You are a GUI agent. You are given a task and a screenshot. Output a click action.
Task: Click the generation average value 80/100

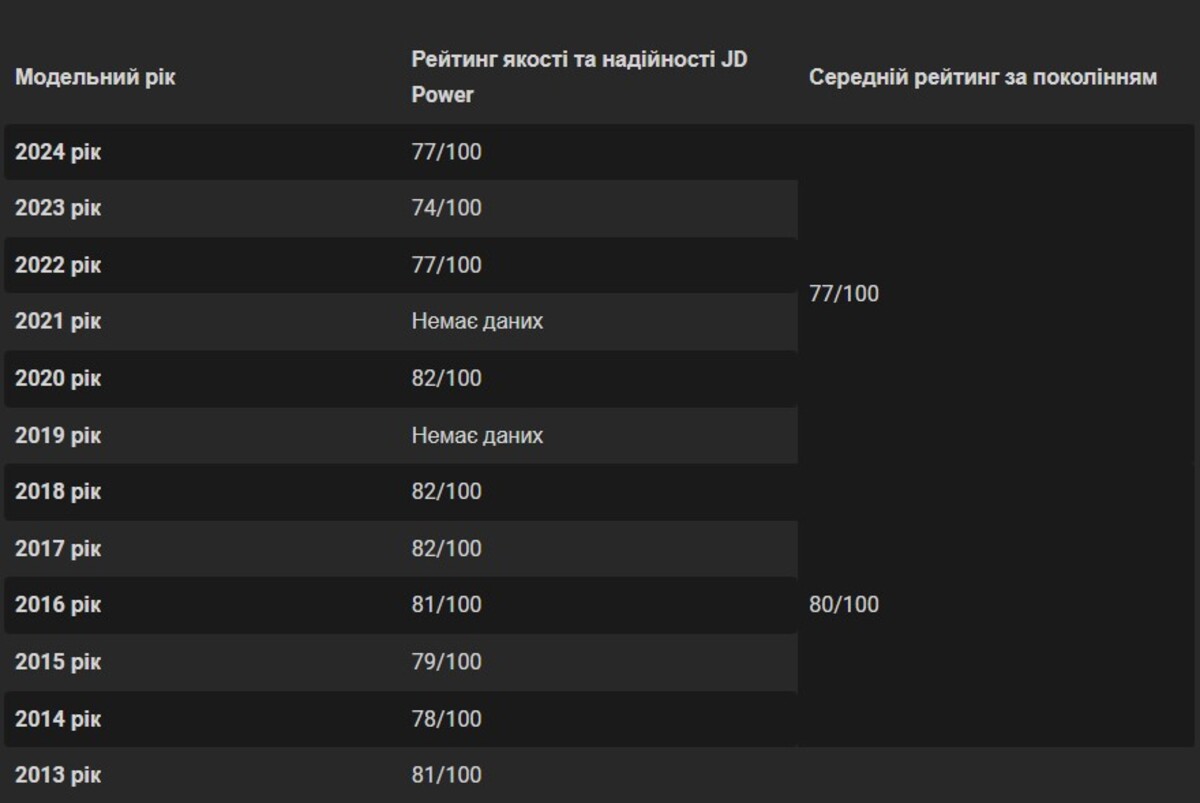pyautogui.click(x=844, y=604)
